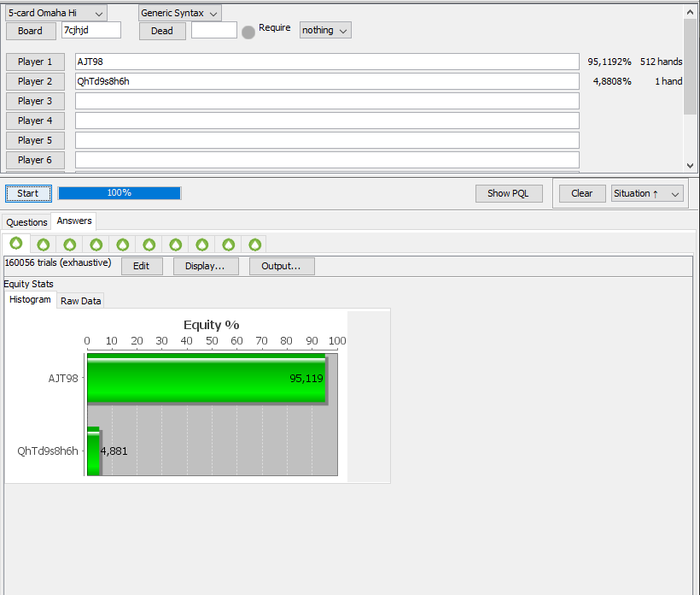Image resolution: width=700 pixels, height=595 pixels.
Task: Select the ninth green drop answer tab
Action: (x=229, y=244)
